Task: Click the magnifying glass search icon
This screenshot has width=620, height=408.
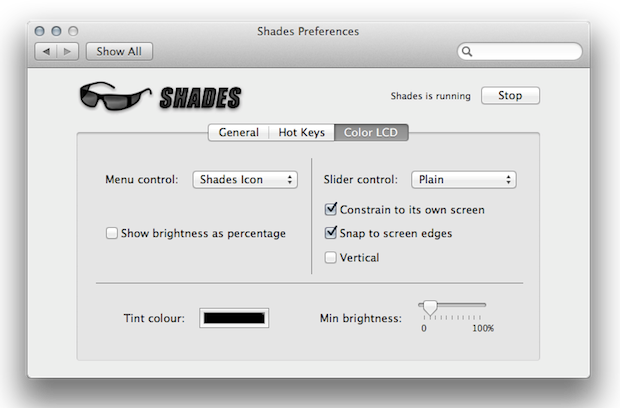Action: (x=467, y=51)
